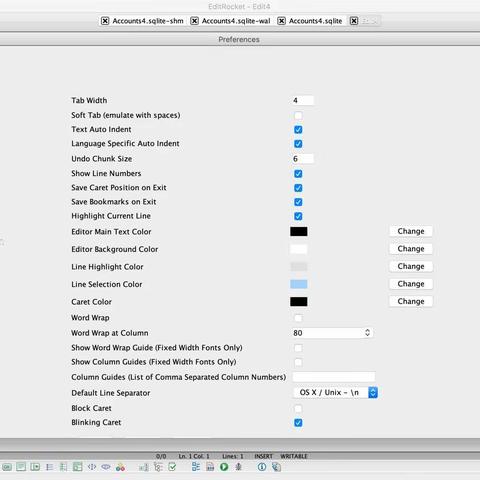The image size is (480, 480).
Task: Click the eye icon in bottom toolbar
Action: pos(106,467)
